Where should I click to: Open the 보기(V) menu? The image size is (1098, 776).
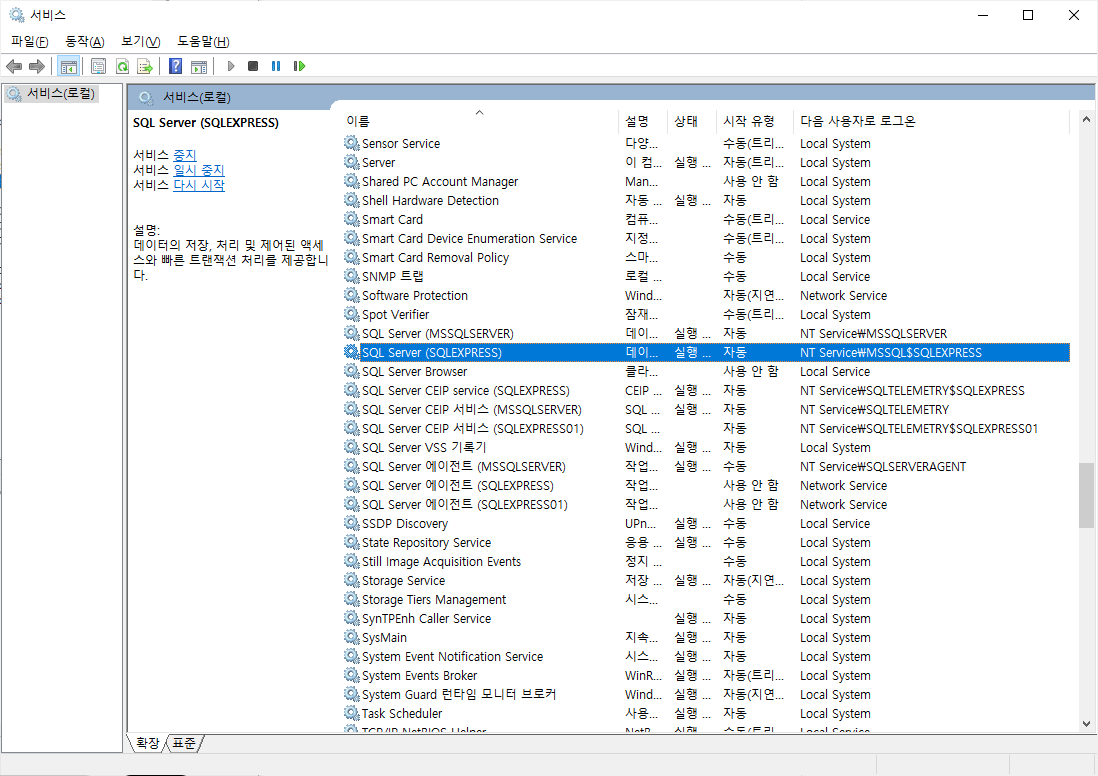[x=140, y=41]
